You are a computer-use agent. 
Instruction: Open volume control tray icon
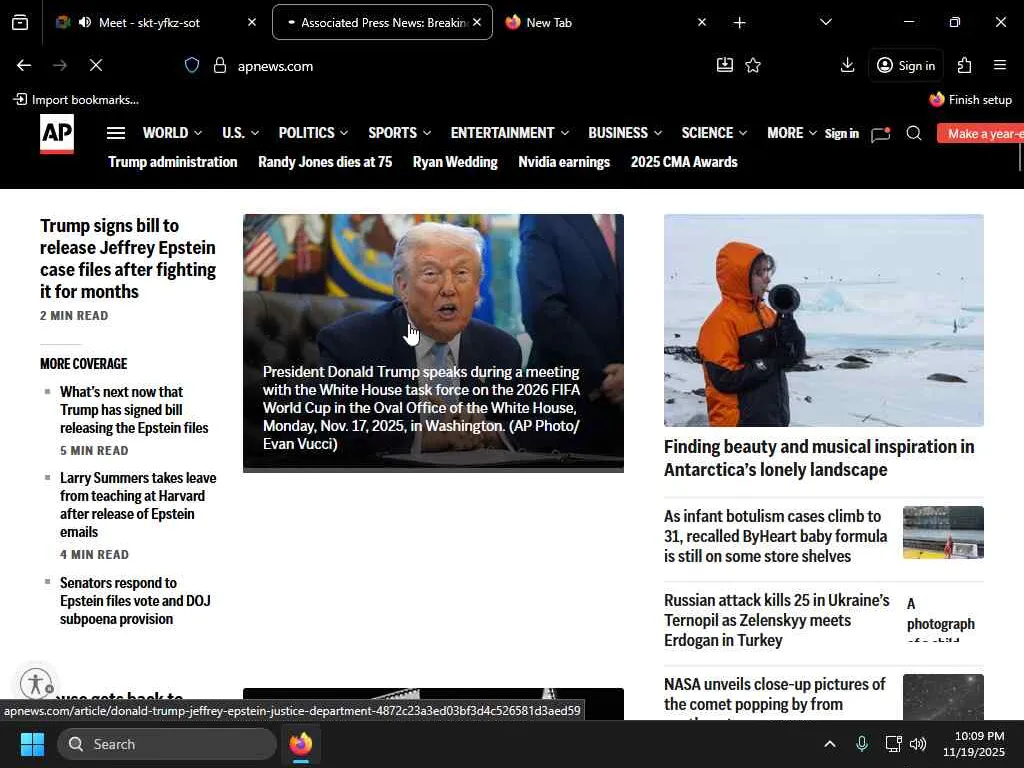pyautogui.click(x=918, y=744)
